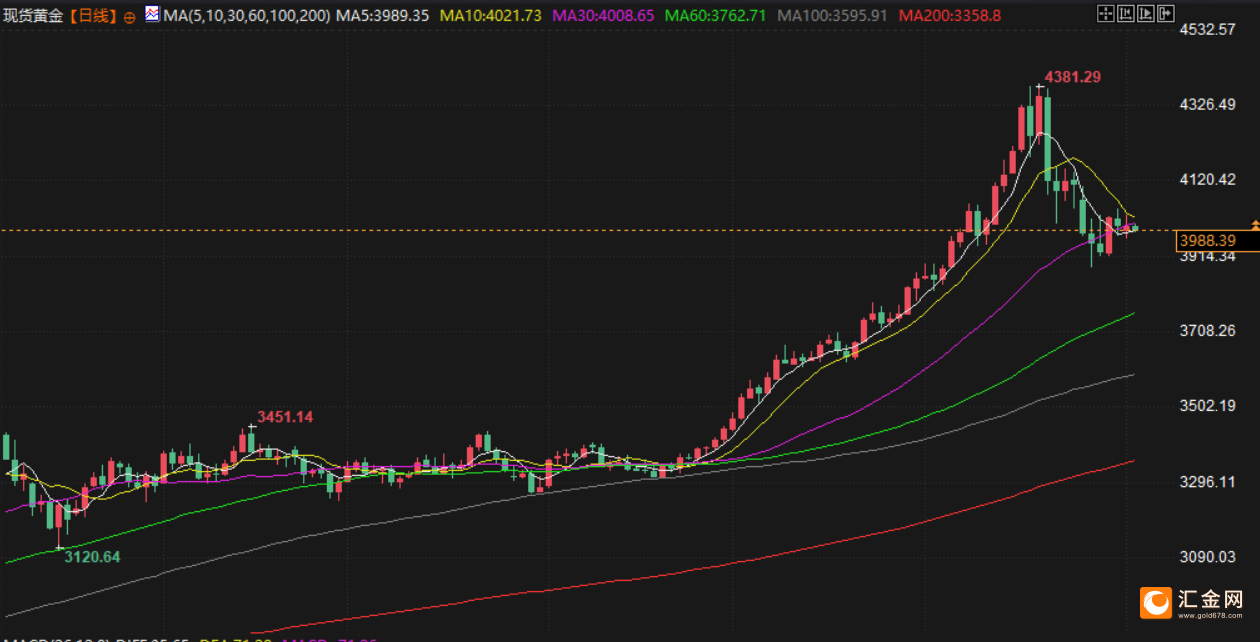Screen dimensions: 1260x642
Task: Click the 4532.57 axis label
Action: pyautogui.click(x=1208, y=30)
